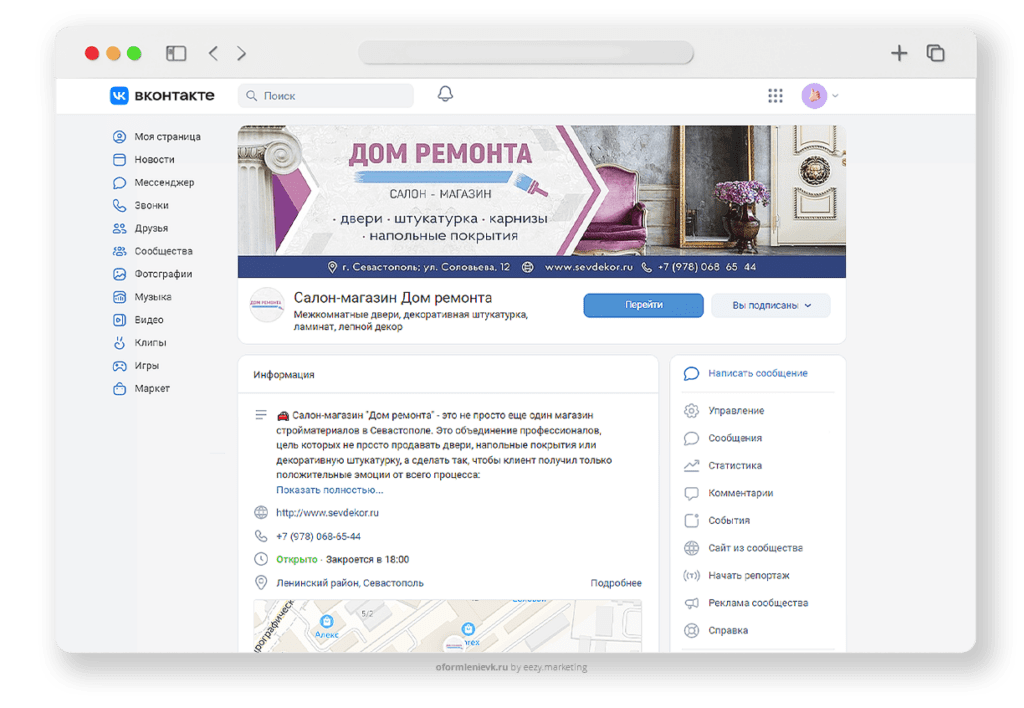Open Сайт из сообщества globe icon
The image size is (1024, 708).
[x=691, y=548]
